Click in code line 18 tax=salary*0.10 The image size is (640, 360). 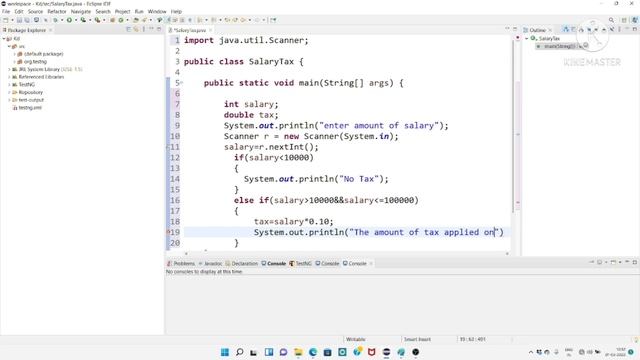[293, 222]
